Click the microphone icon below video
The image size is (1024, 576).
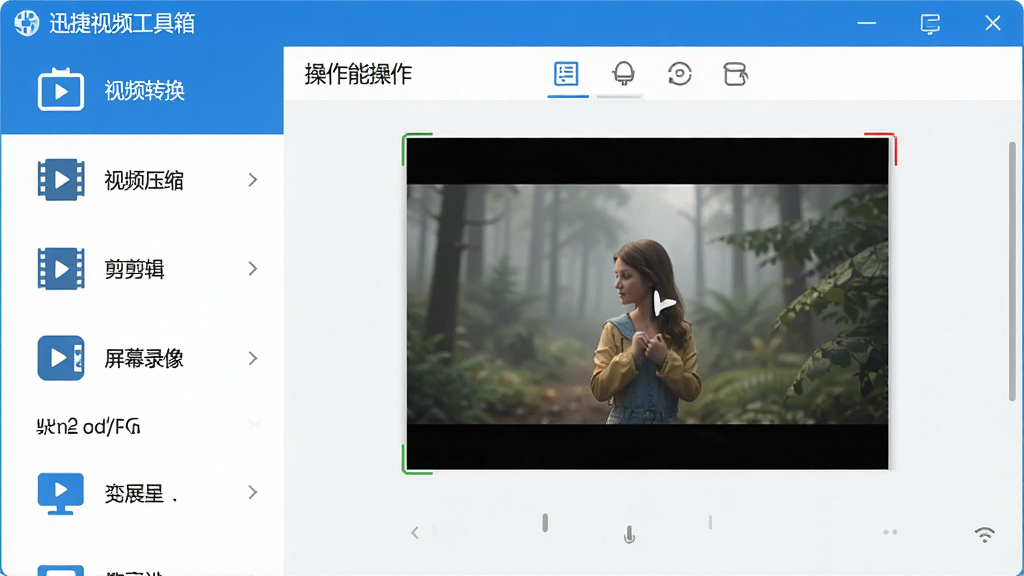(629, 535)
